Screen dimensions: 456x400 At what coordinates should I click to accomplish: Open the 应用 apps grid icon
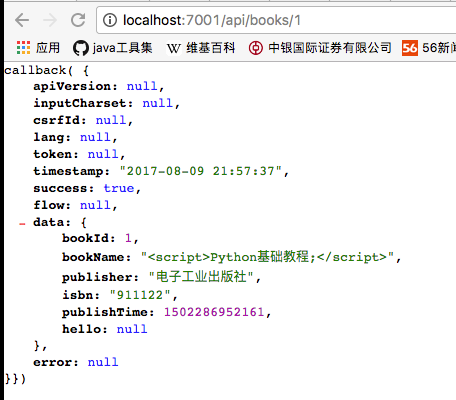tap(23, 48)
